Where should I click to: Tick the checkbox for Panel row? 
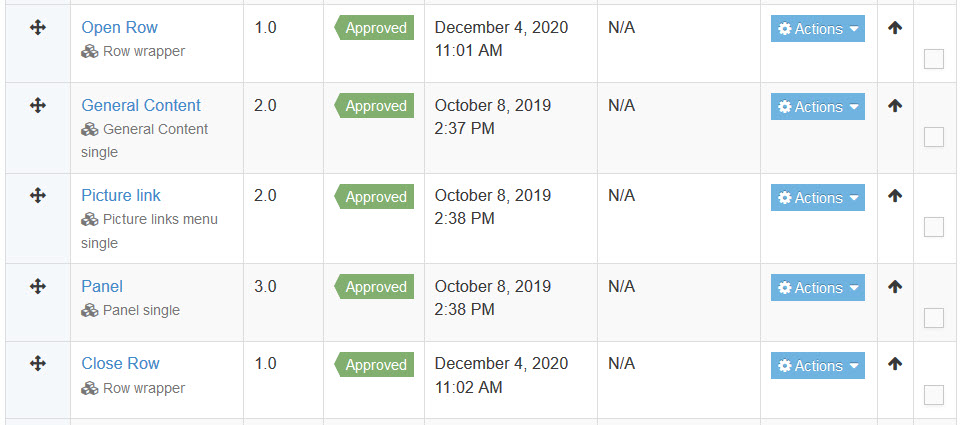click(934, 318)
